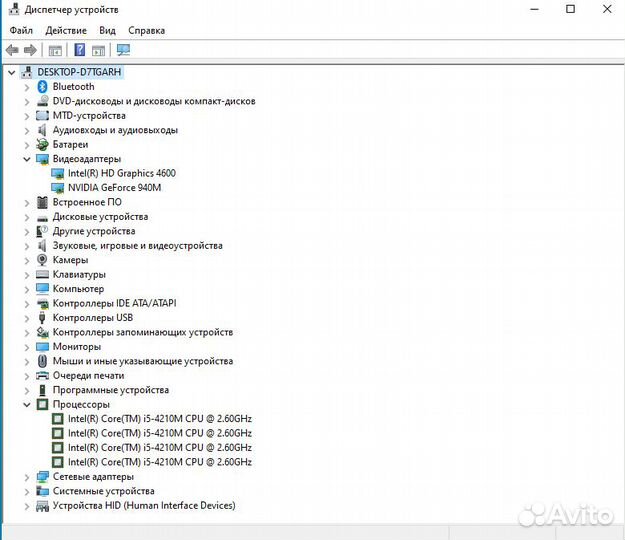Click the Батареи battery icon
Viewport: 625px width, 540px height.
tap(42, 144)
